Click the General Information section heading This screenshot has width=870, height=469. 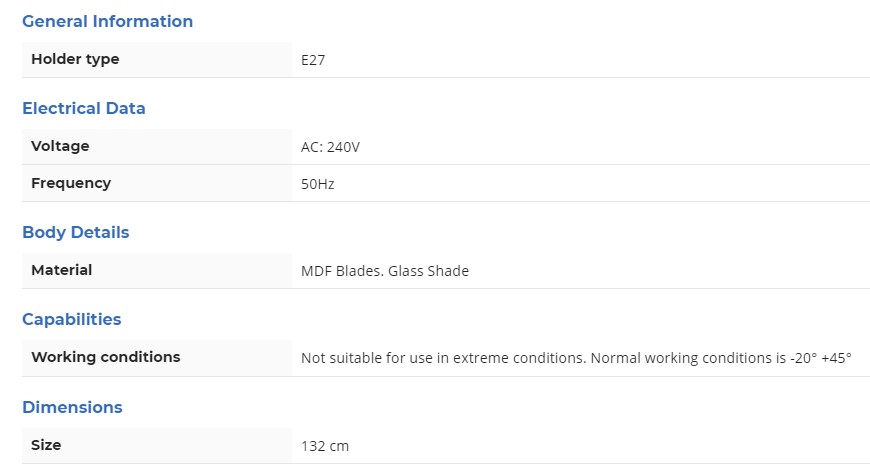(107, 21)
